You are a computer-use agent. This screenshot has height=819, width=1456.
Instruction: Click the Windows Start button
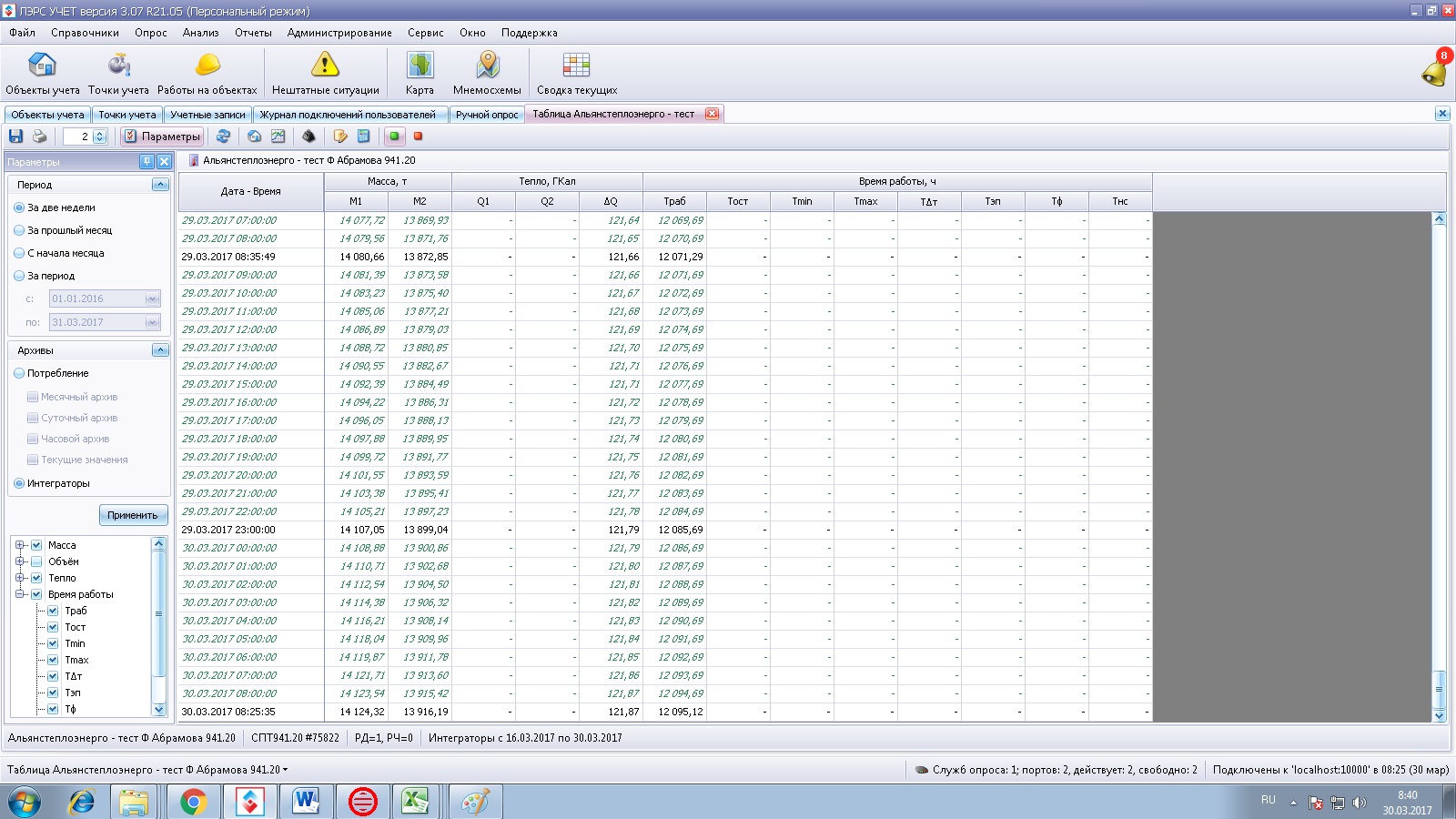pyautogui.click(x=25, y=803)
